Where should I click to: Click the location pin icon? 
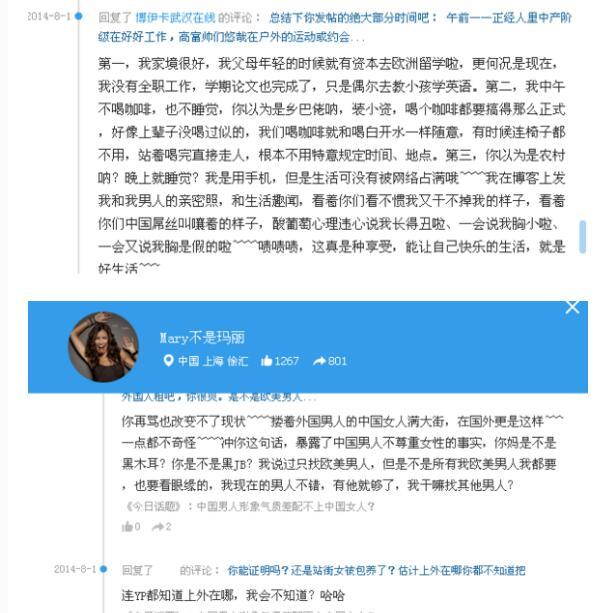pos(168,360)
